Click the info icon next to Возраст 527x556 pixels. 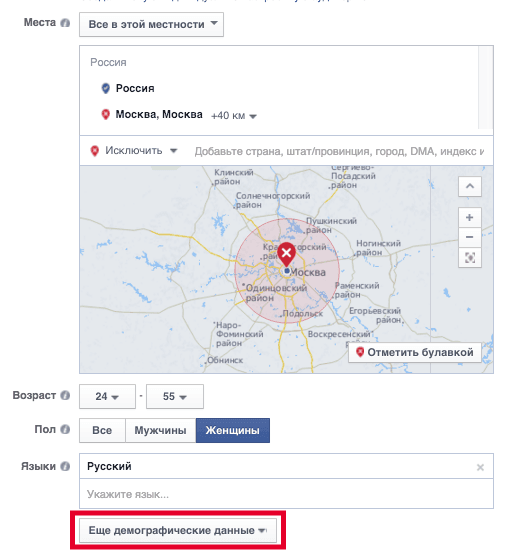click(x=65, y=395)
